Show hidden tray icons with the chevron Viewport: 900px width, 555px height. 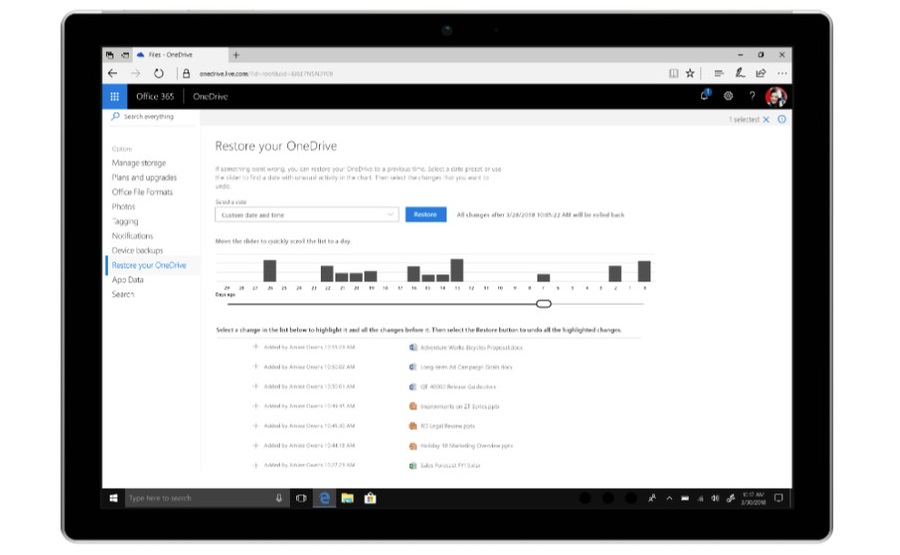click(x=669, y=498)
